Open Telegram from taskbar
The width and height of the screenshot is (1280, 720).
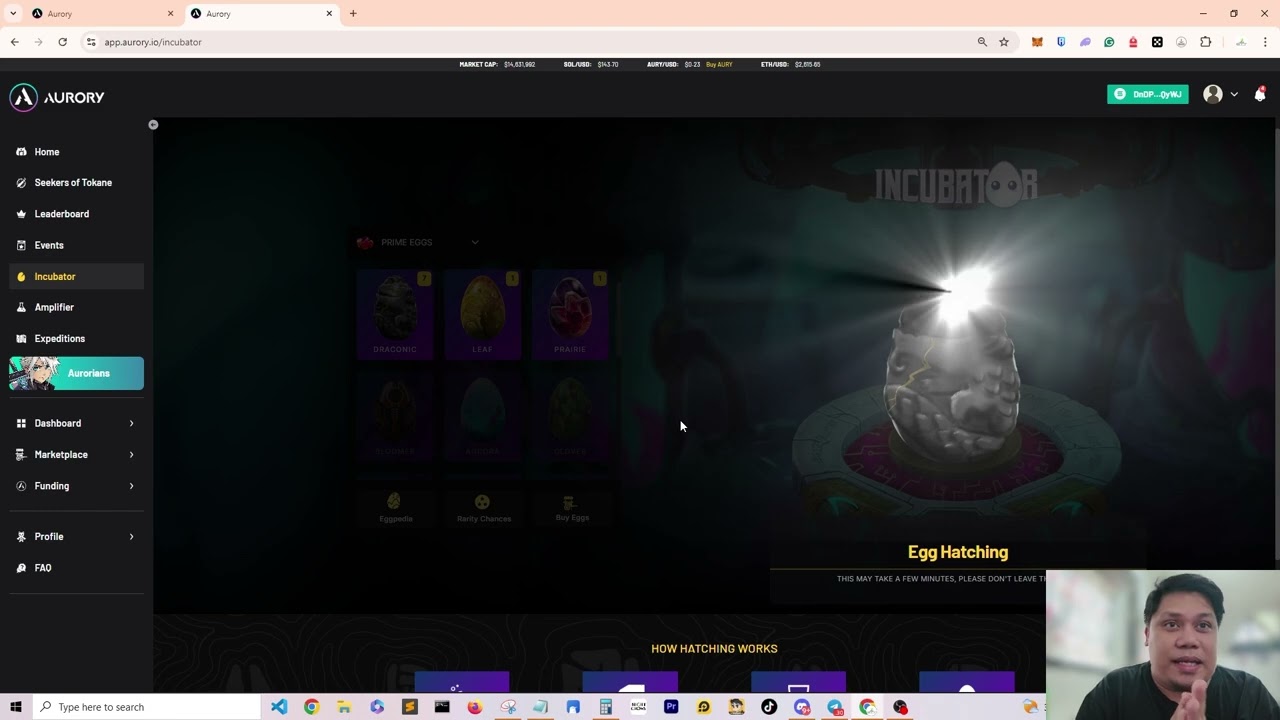[834, 707]
